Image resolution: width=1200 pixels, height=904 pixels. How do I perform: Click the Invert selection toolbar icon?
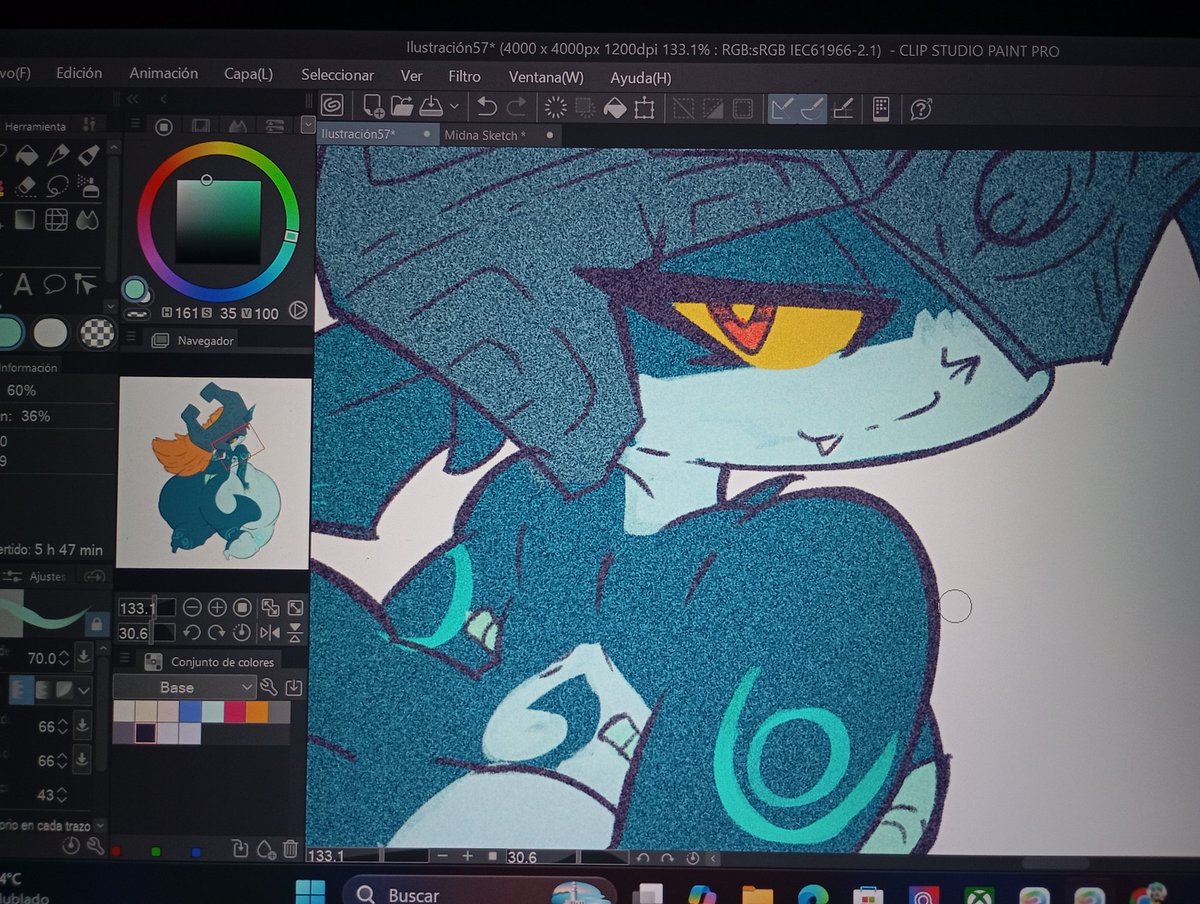click(713, 108)
